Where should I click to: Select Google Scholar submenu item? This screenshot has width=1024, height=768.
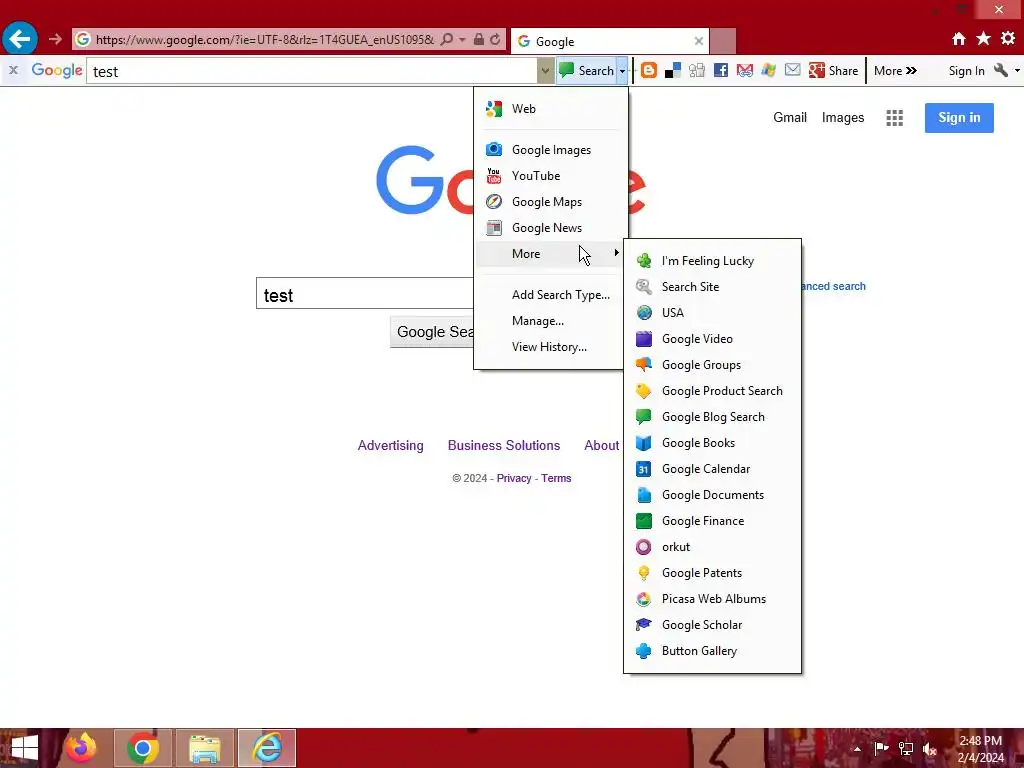[712, 625]
